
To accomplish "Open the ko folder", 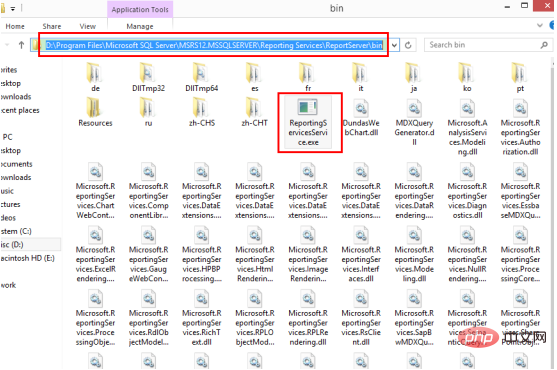I will (467, 77).
